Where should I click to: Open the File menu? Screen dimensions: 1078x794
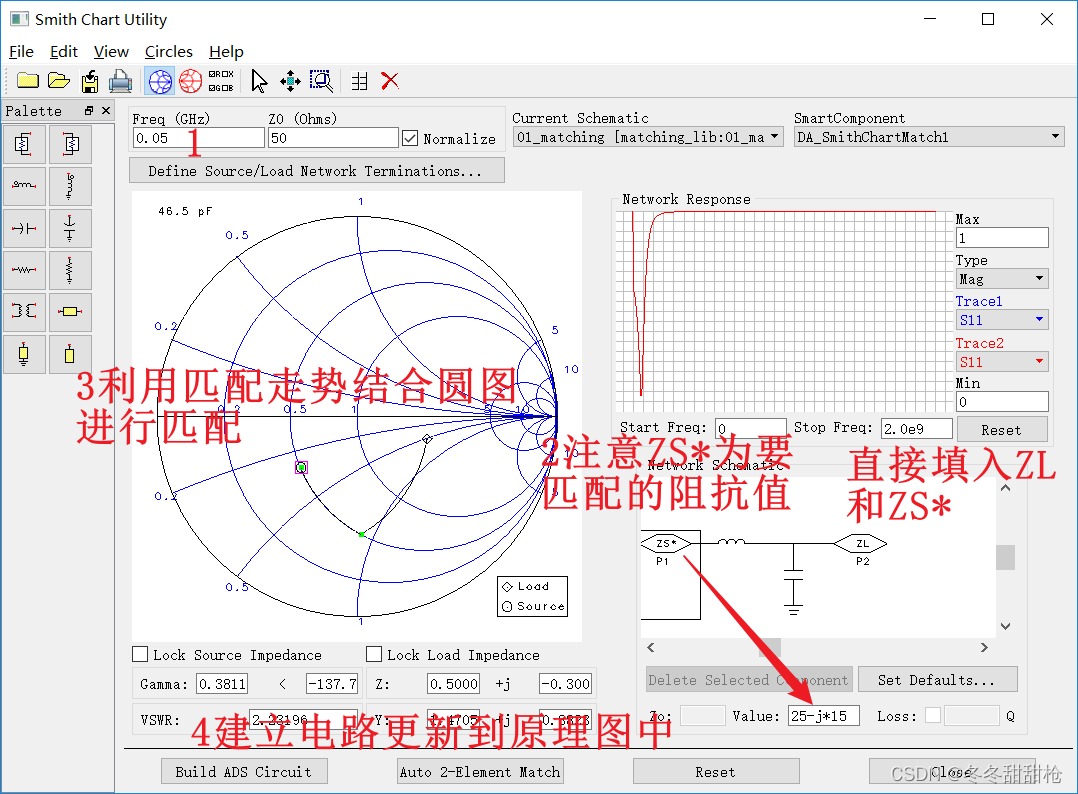pos(21,52)
